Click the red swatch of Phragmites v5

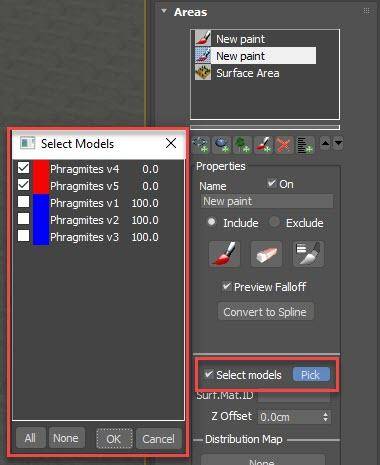click(x=41, y=185)
